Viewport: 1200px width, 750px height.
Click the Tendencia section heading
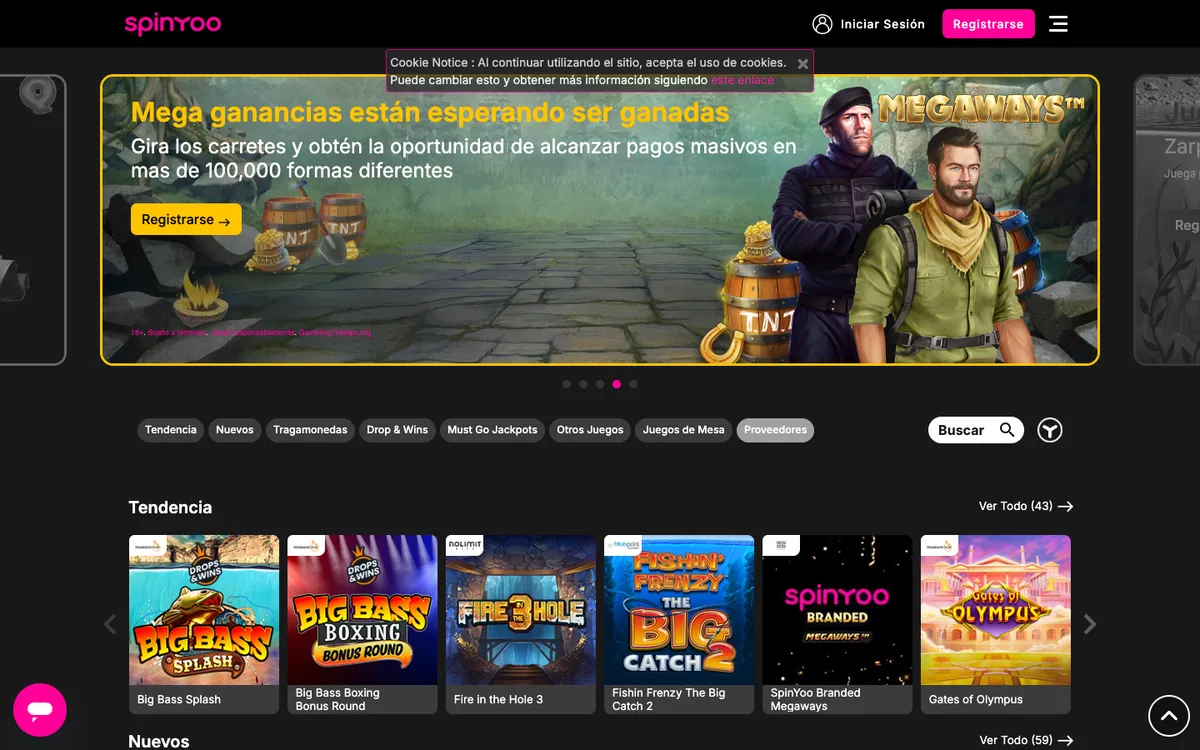(170, 507)
